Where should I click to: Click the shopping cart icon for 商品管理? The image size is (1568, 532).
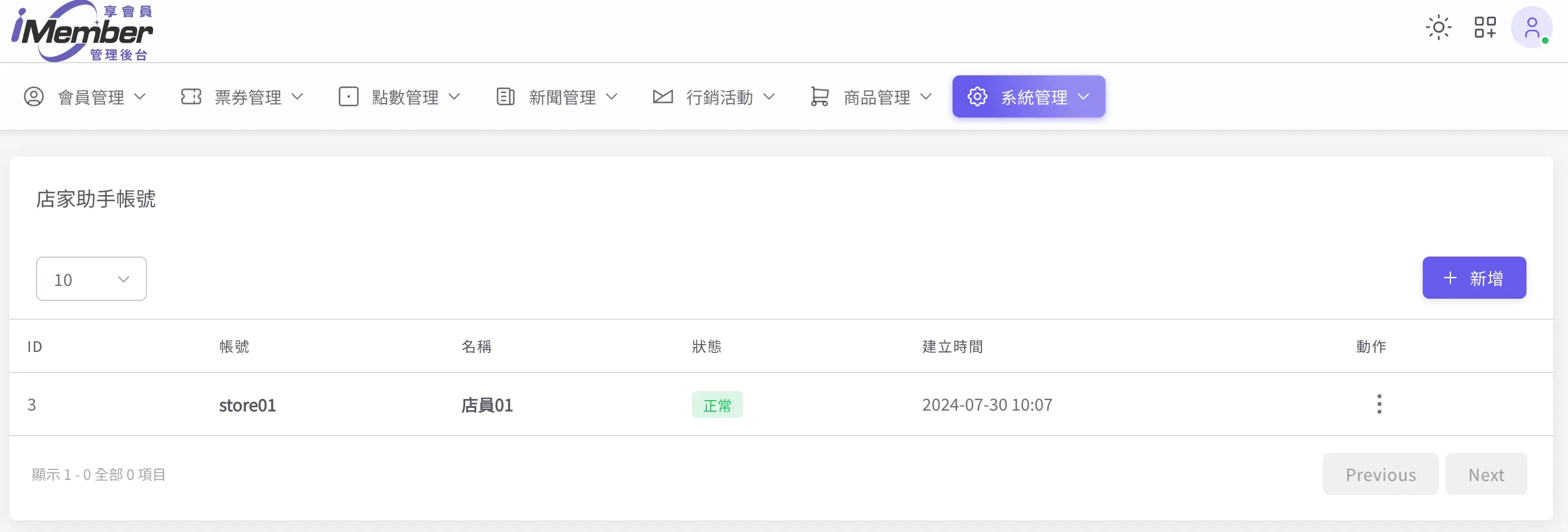[x=819, y=97]
